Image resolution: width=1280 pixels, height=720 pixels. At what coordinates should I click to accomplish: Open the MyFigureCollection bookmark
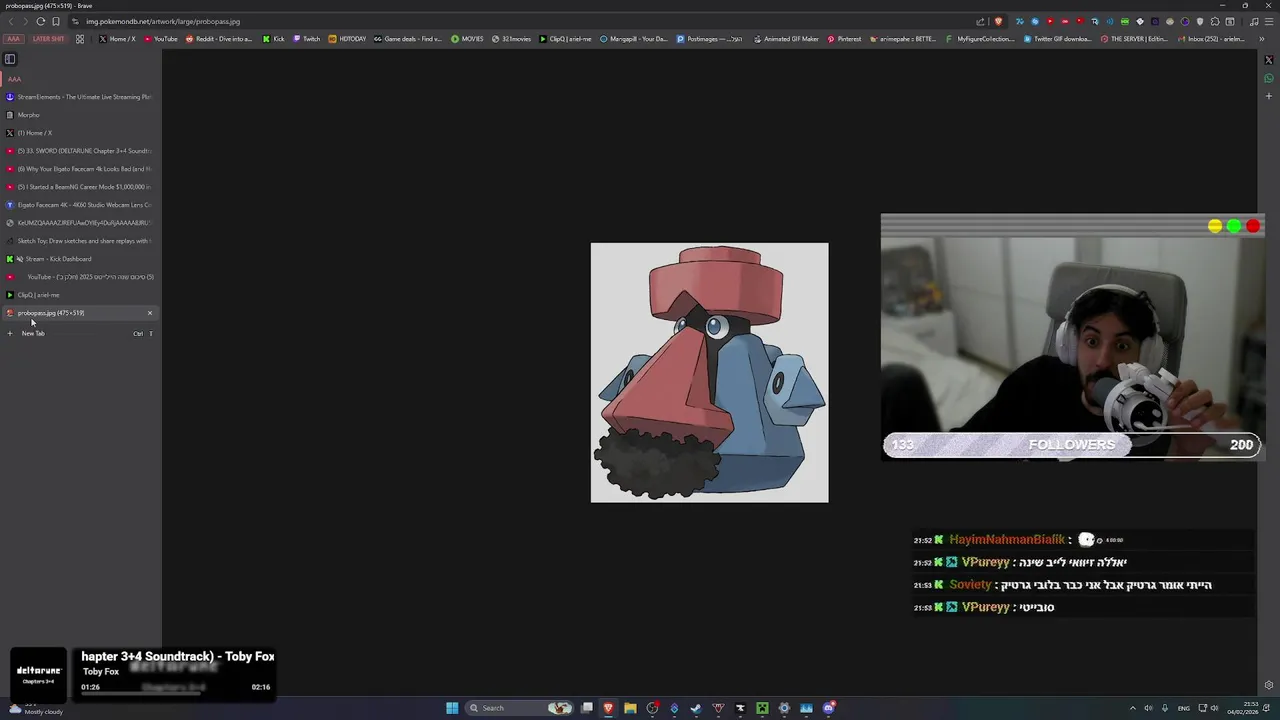coord(980,39)
